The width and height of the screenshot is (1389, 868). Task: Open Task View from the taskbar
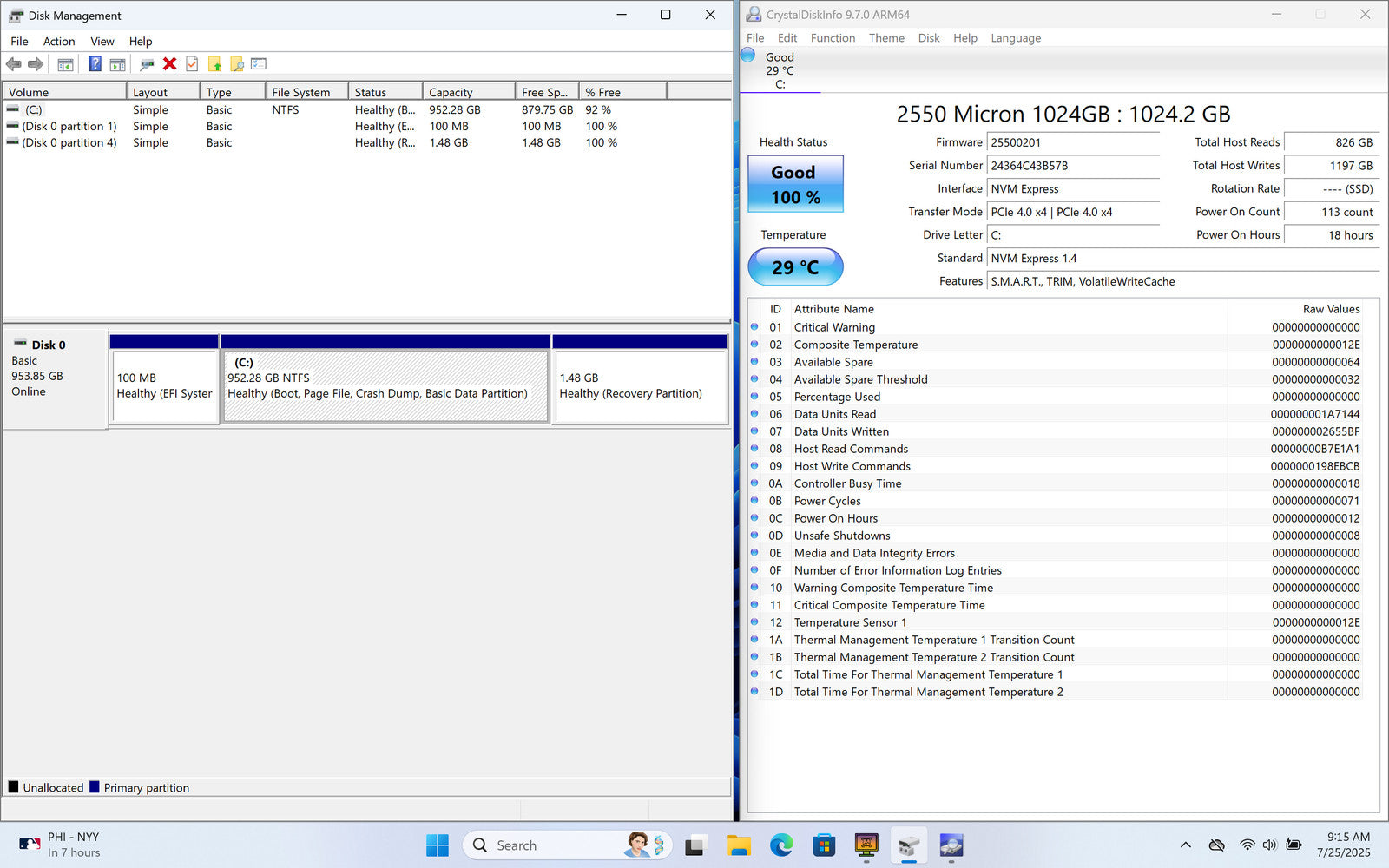pyautogui.click(x=695, y=845)
